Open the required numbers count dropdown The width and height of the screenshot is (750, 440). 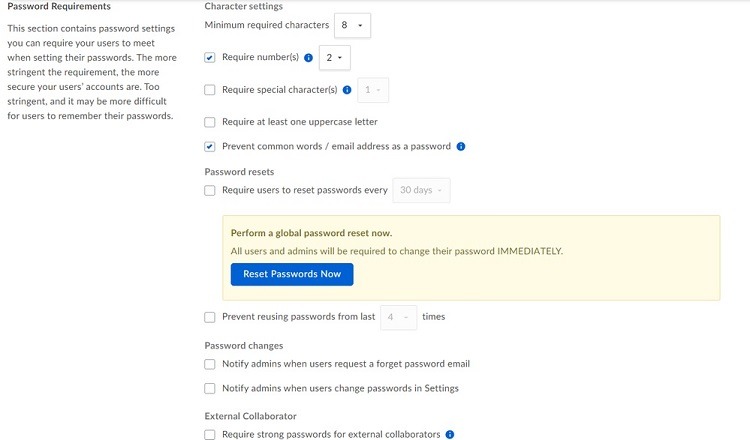tap(334, 58)
